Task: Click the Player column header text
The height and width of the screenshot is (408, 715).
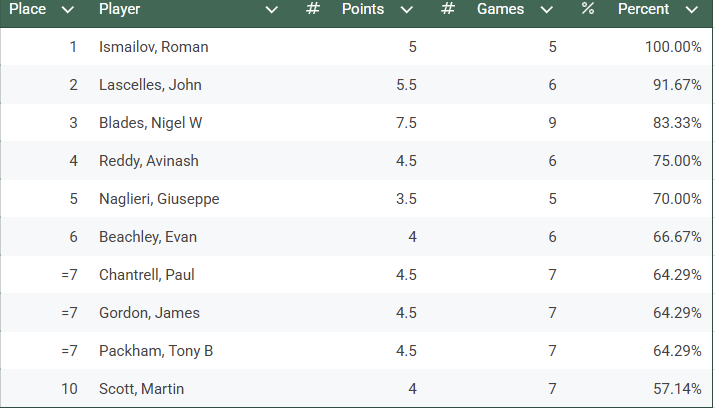Action: pos(120,10)
